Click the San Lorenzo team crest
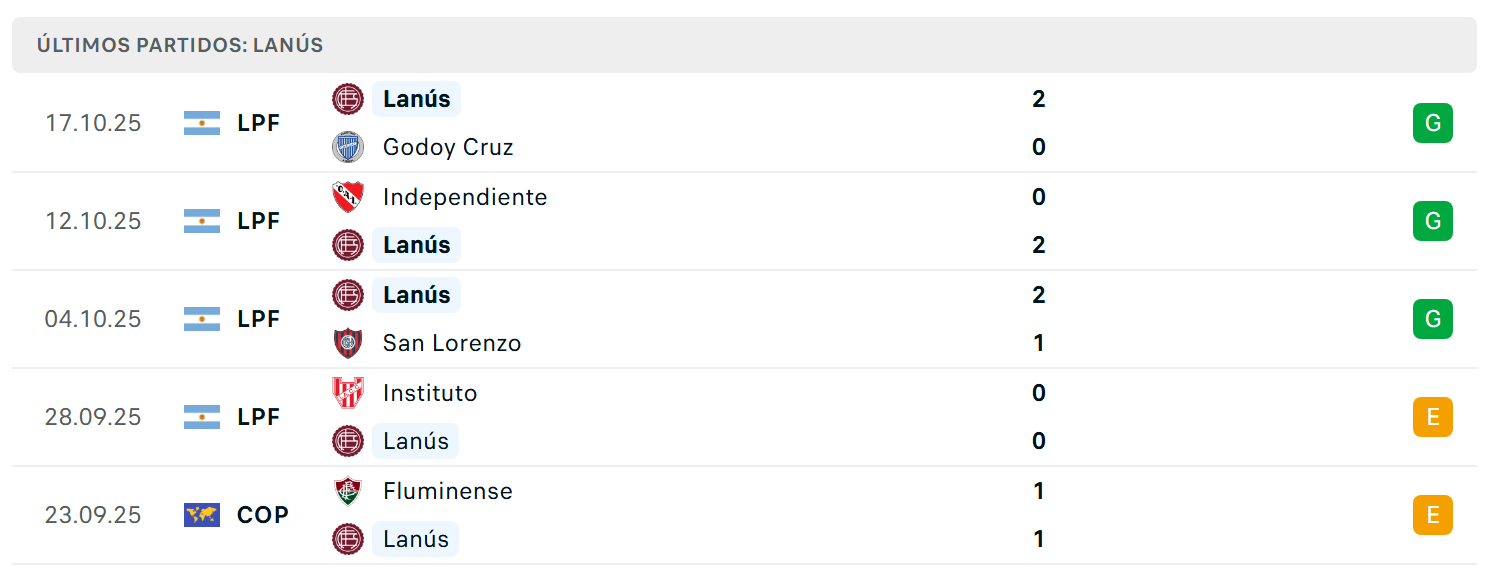This screenshot has width=1496, height=574. click(348, 343)
